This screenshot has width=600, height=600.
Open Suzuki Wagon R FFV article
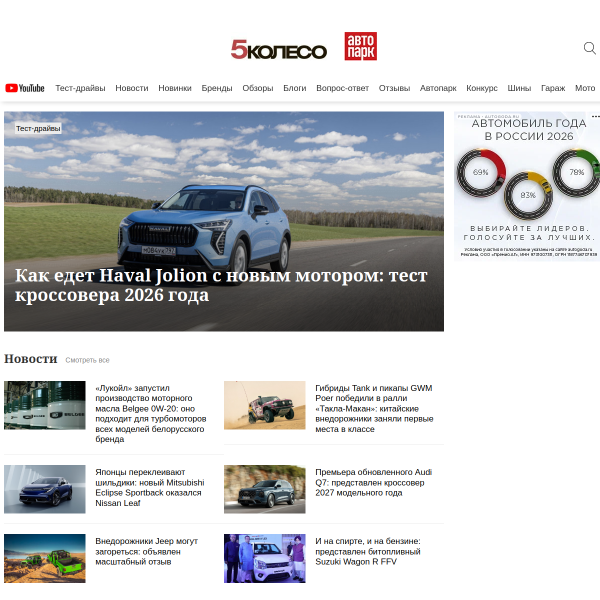point(368,551)
